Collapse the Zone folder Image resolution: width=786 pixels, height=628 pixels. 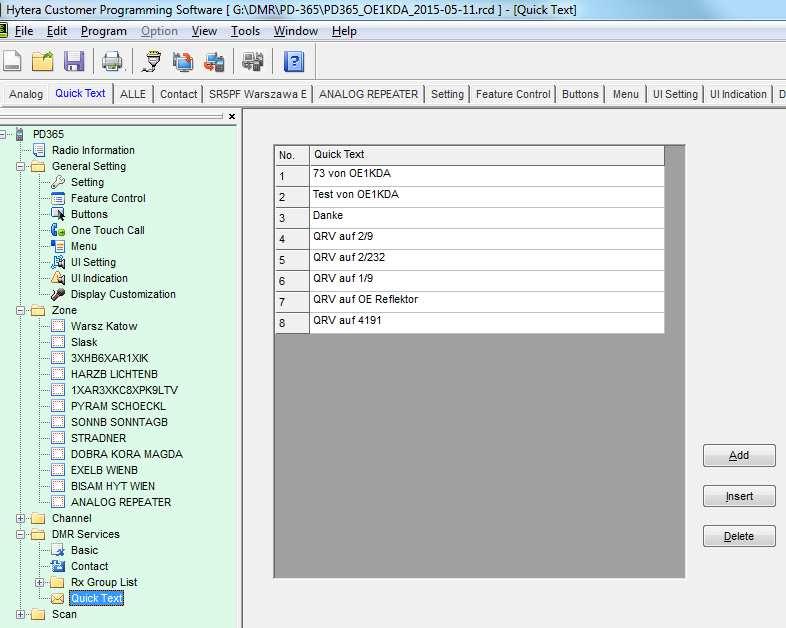20,311
